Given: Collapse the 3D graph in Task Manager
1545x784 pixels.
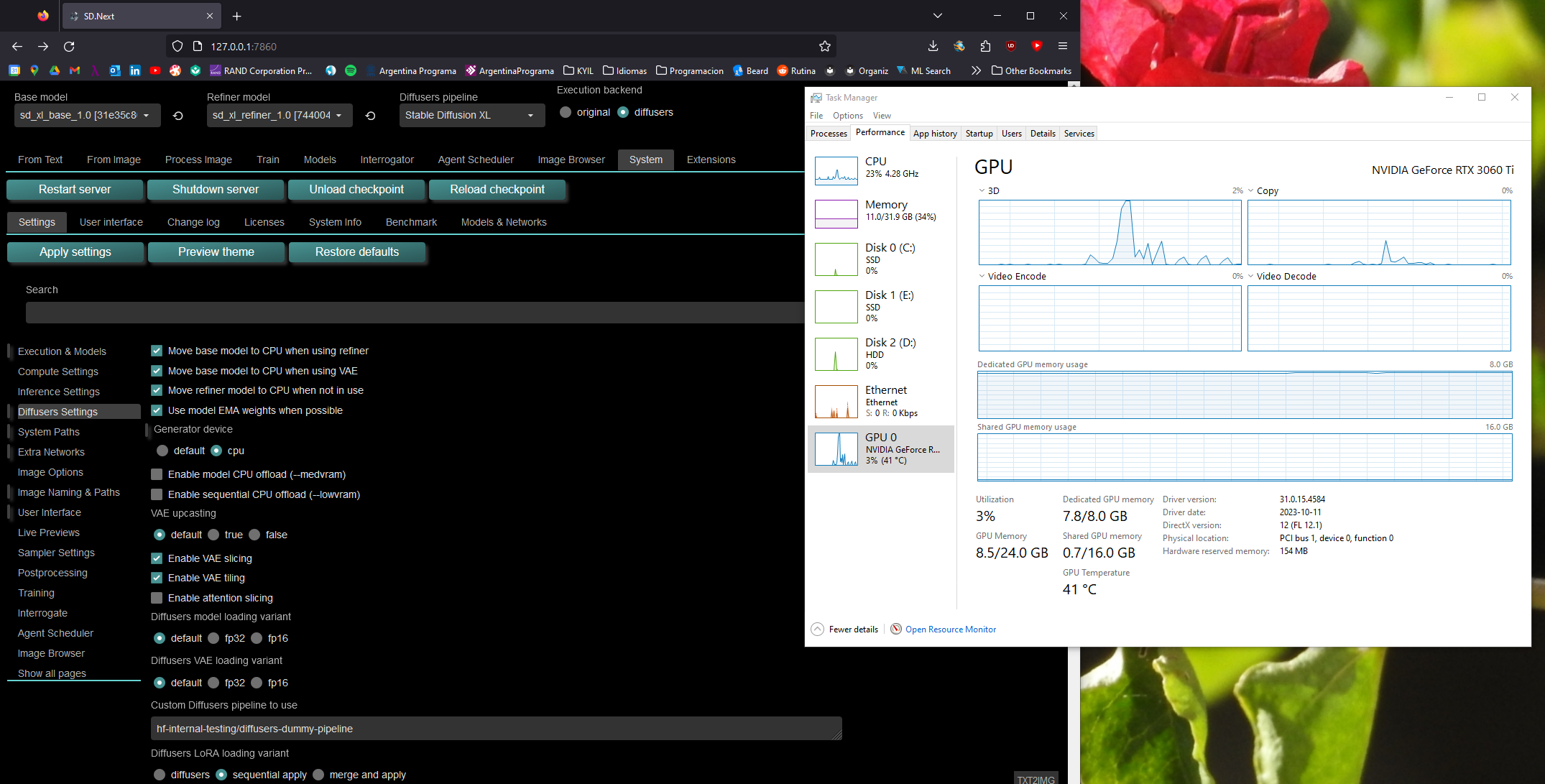Looking at the screenshot, I should (x=982, y=190).
